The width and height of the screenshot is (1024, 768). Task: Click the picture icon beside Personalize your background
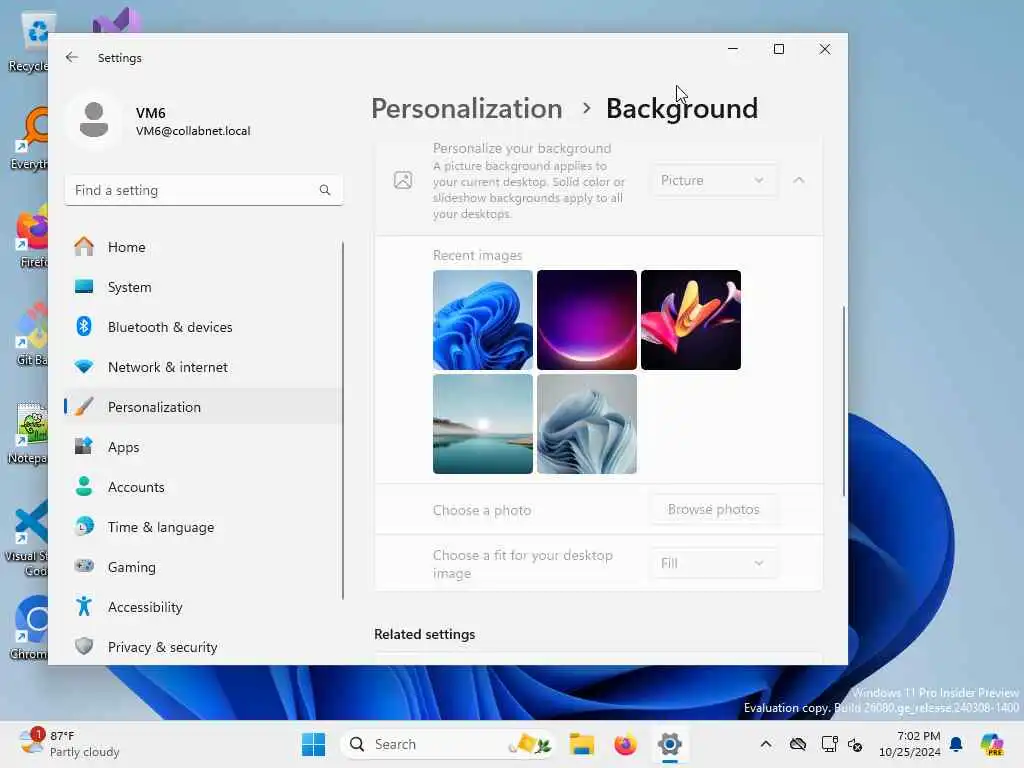click(x=403, y=180)
